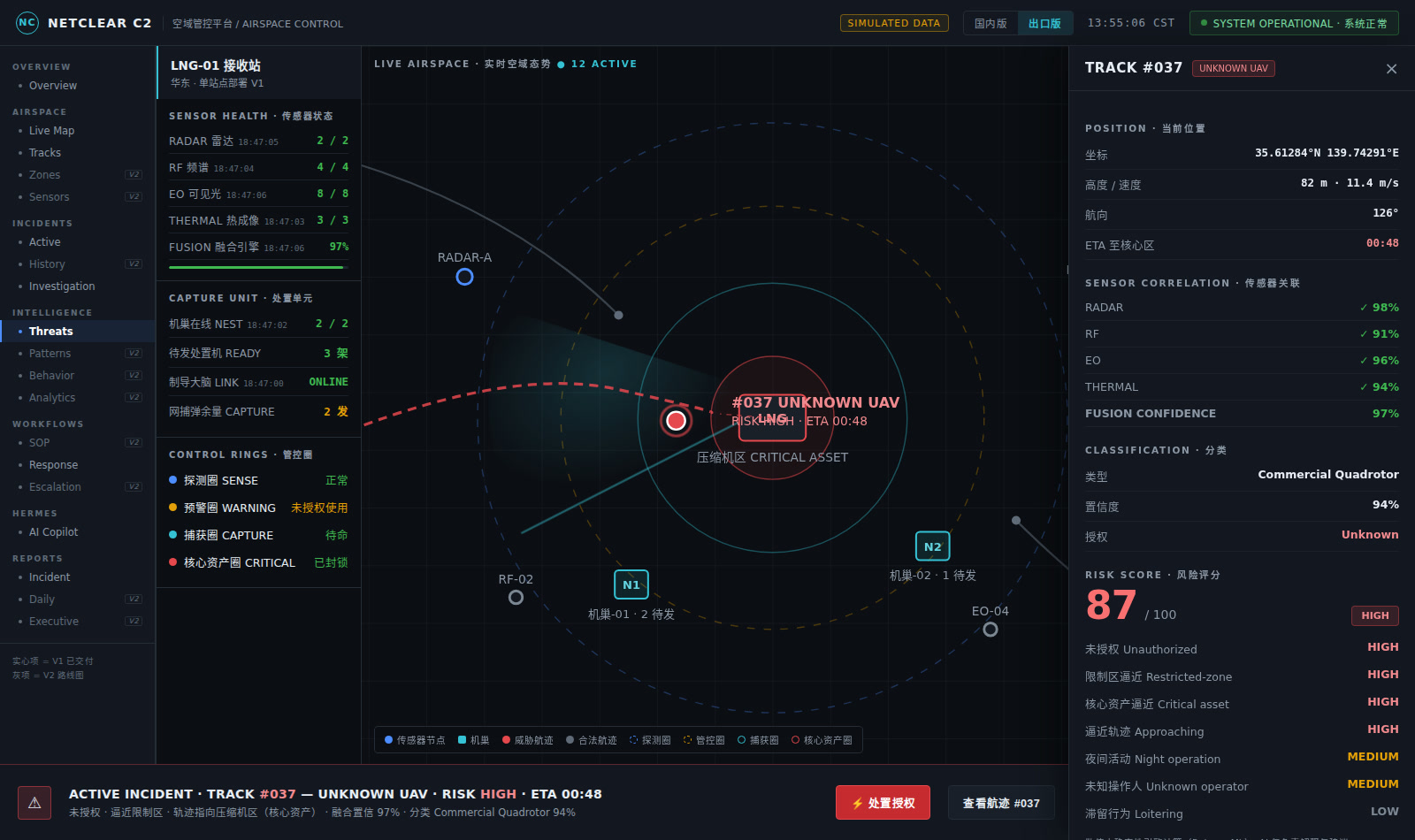Click the 传感器节点 legend item
This screenshot has width=1415, height=840.
(415, 740)
